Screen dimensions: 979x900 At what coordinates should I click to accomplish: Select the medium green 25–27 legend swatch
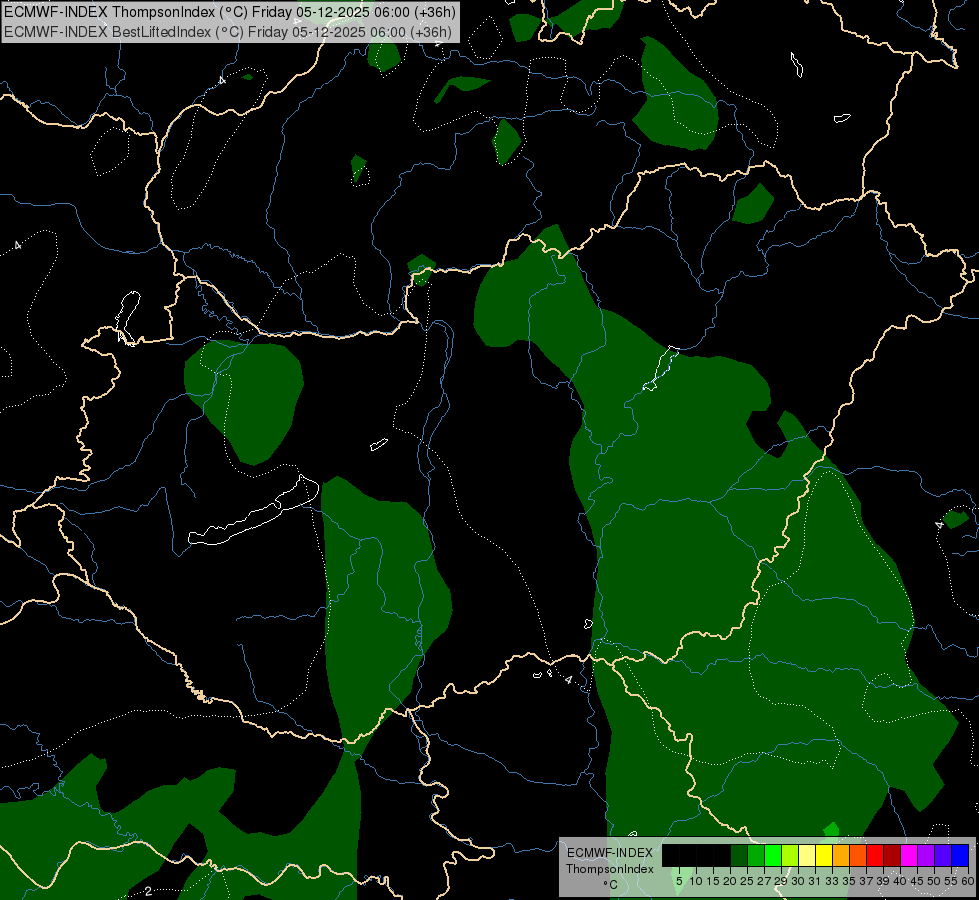point(756,855)
